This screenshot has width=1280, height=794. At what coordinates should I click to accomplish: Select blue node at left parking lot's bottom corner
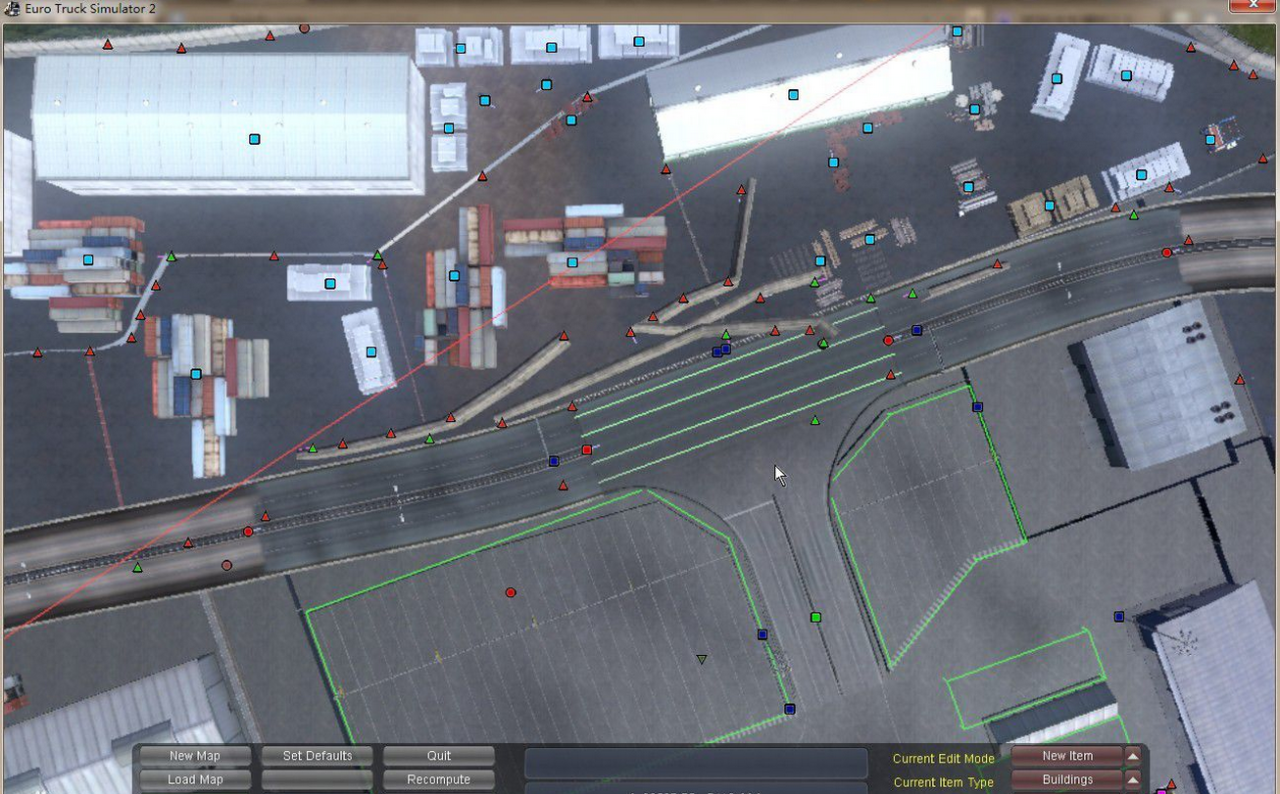coord(789,709)
